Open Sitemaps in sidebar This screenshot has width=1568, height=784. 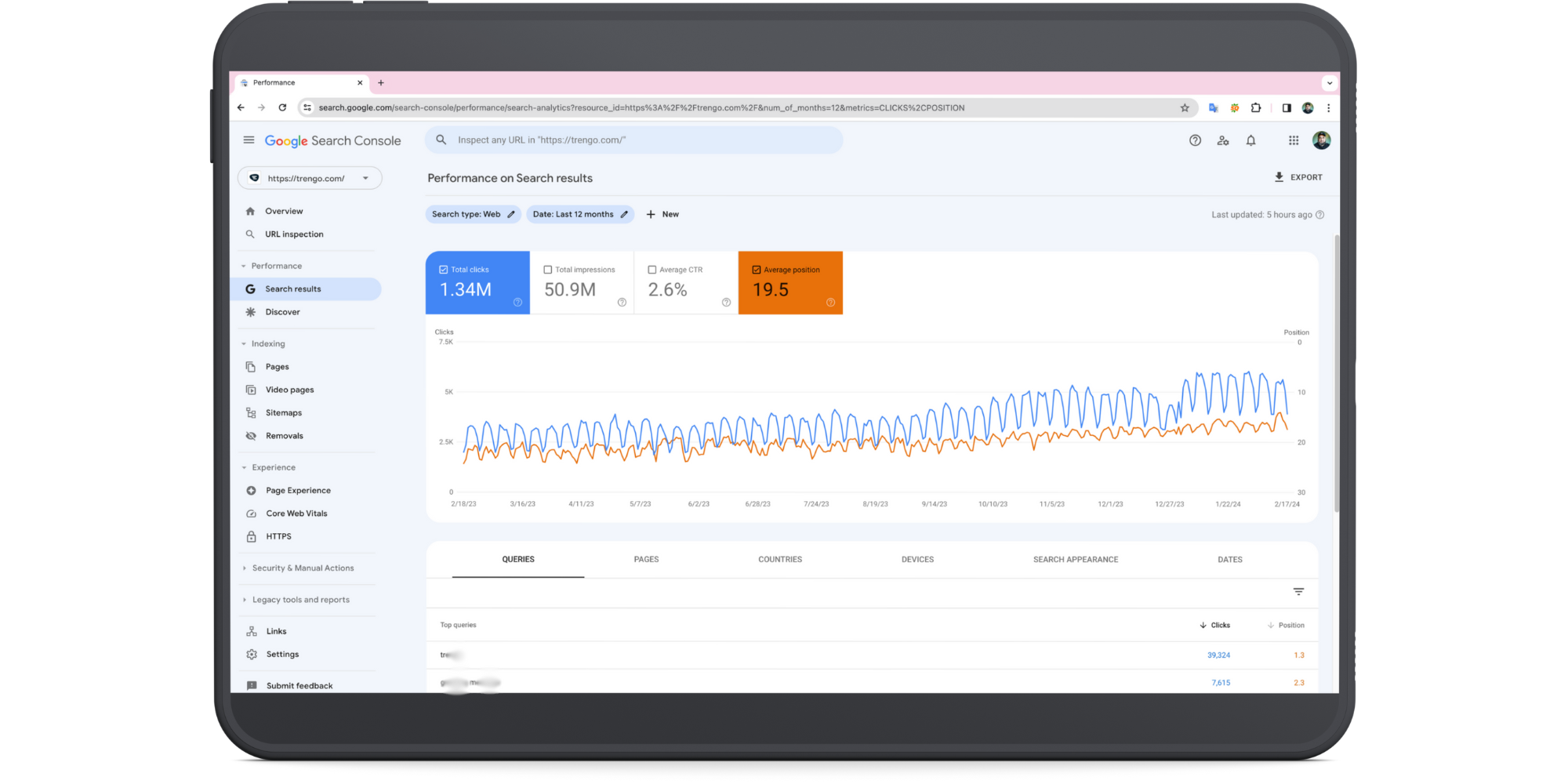coord(283,413)
